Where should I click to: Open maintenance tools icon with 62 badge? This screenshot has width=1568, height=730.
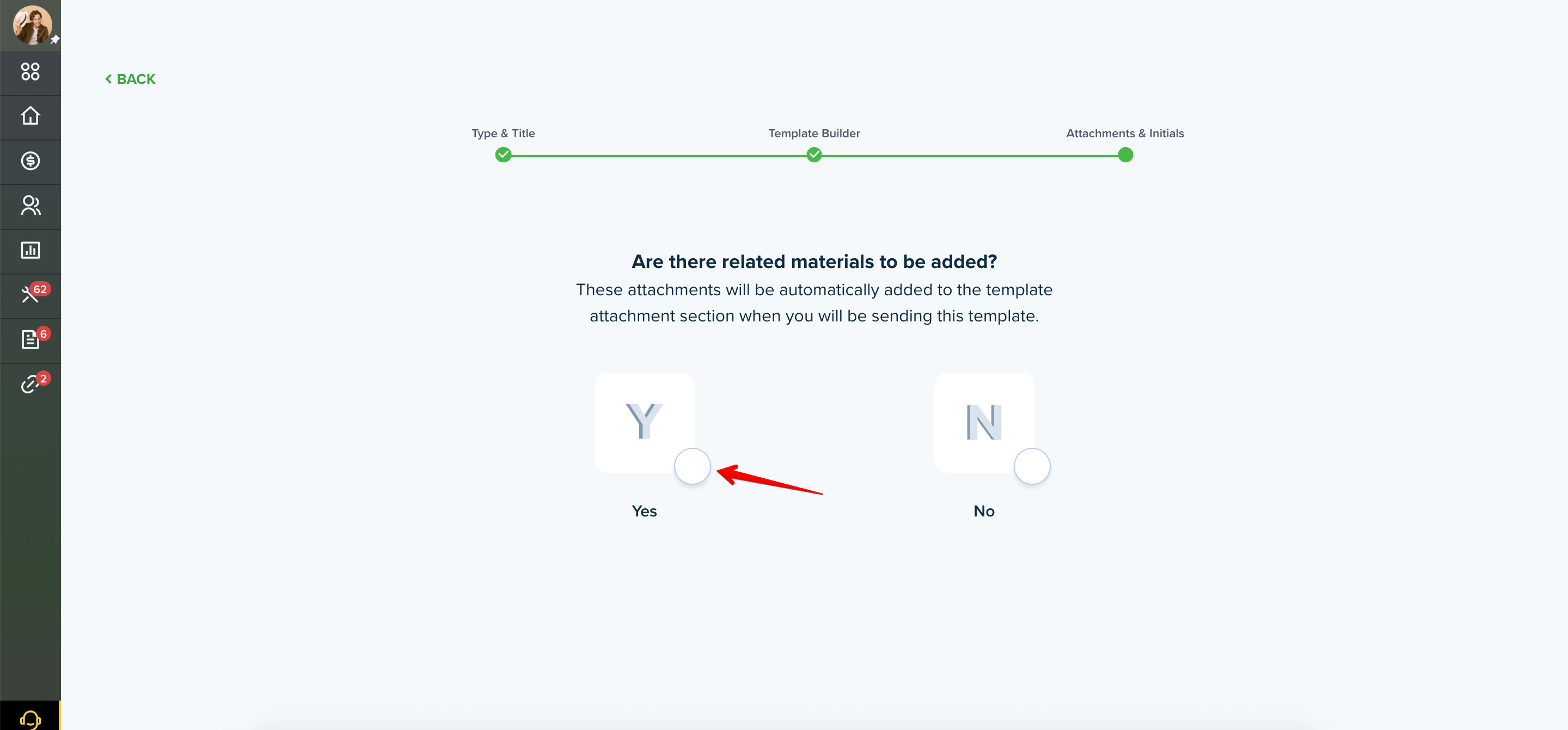coord(30,295)
